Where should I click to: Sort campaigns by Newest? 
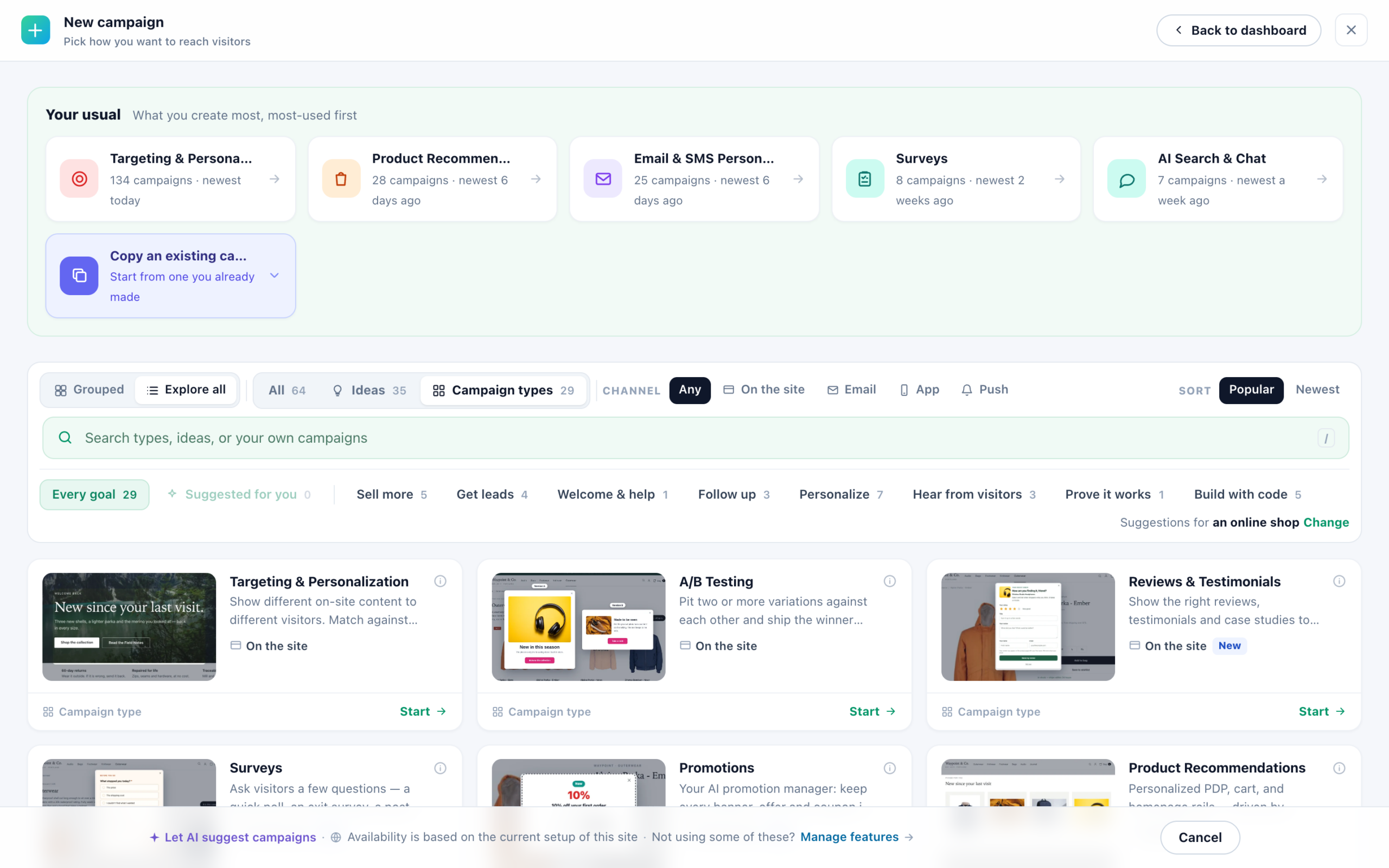[x=1317, y=390]
